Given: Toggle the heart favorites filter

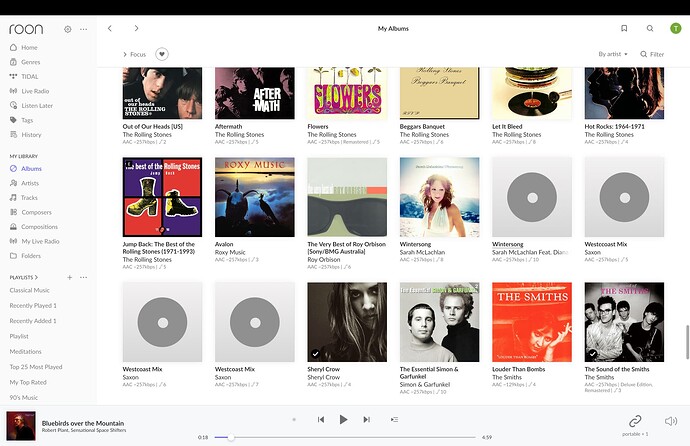Looking at the screenshot, I should (162, 54).
